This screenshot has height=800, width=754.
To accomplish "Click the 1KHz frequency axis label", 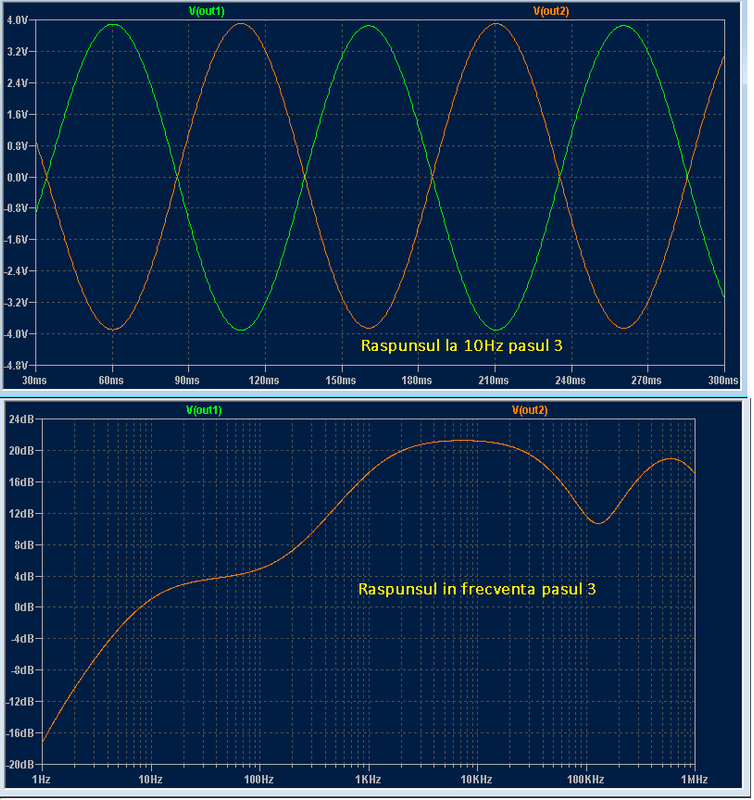I will 368,780.
